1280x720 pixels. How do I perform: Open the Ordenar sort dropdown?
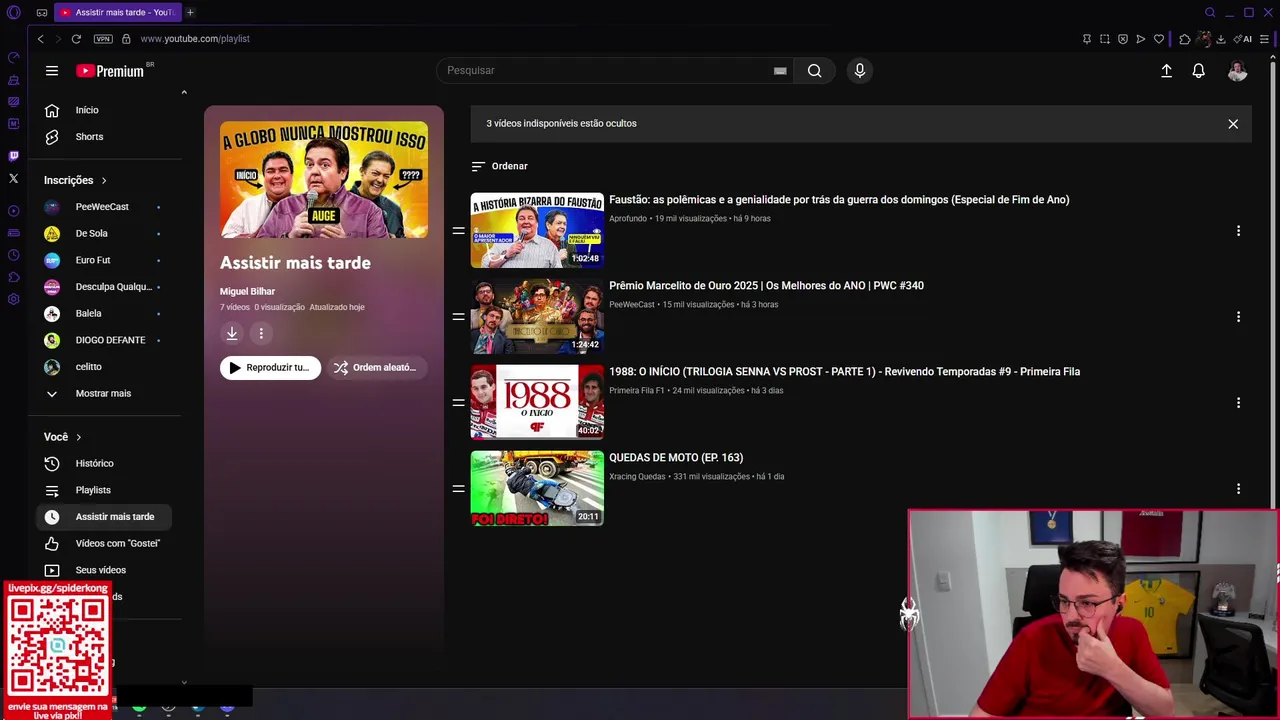[499, 166]
